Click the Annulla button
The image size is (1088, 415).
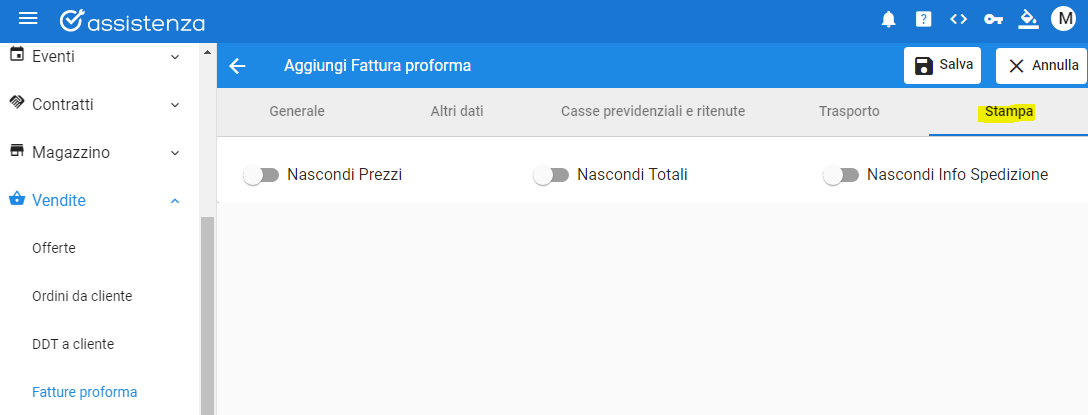tap(1042, 65)
